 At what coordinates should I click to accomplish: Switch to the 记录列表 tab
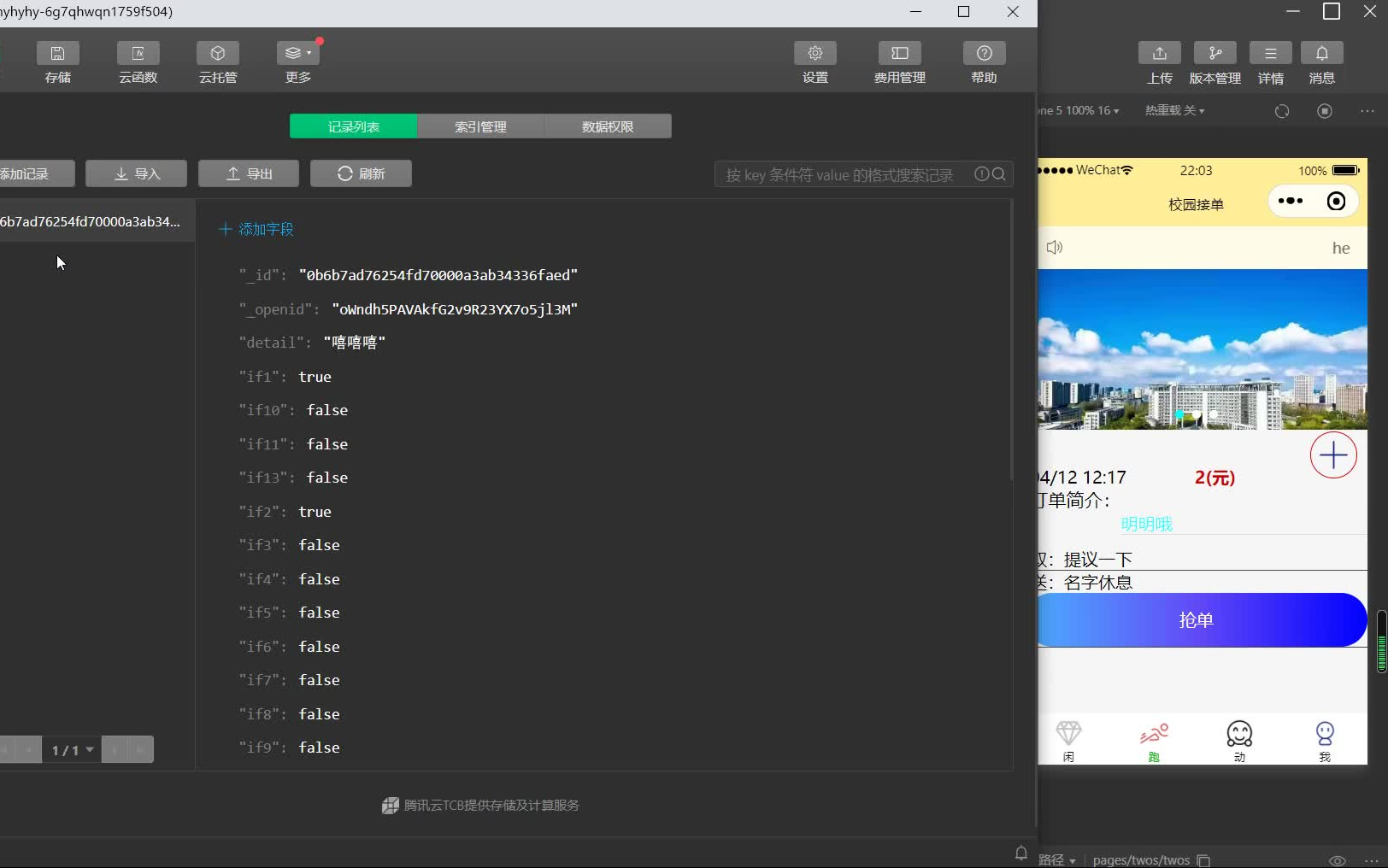354,126
